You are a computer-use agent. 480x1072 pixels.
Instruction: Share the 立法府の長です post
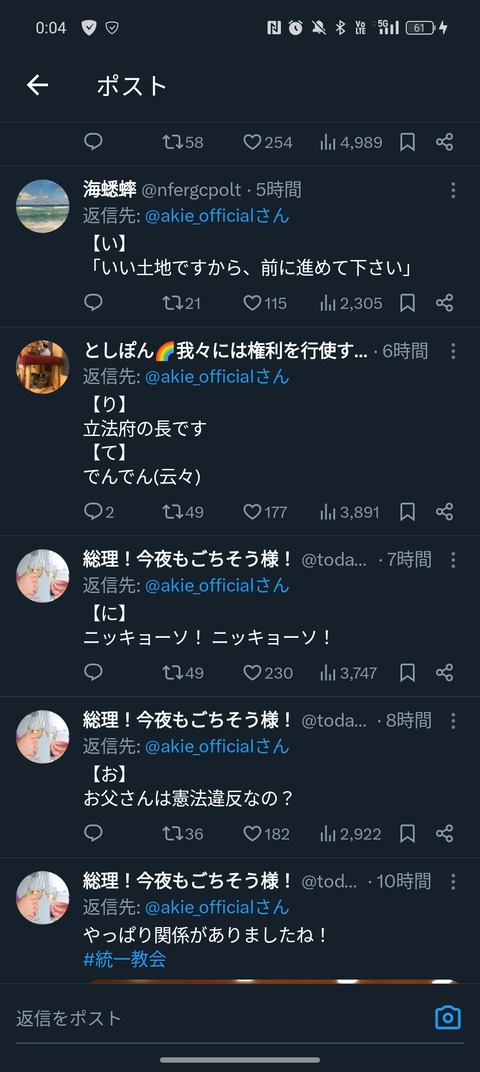coord(444,511)
